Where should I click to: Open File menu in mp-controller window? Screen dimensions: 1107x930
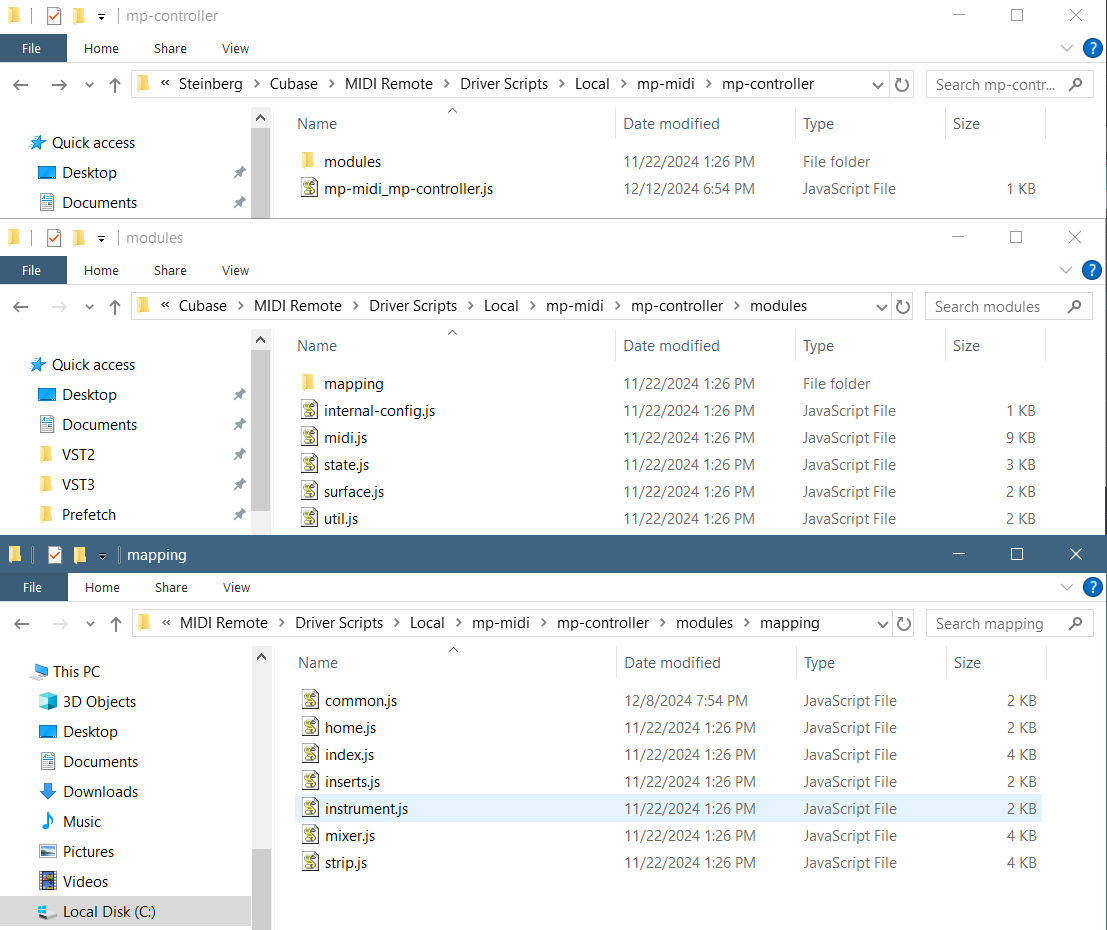[x=33, y=48]
